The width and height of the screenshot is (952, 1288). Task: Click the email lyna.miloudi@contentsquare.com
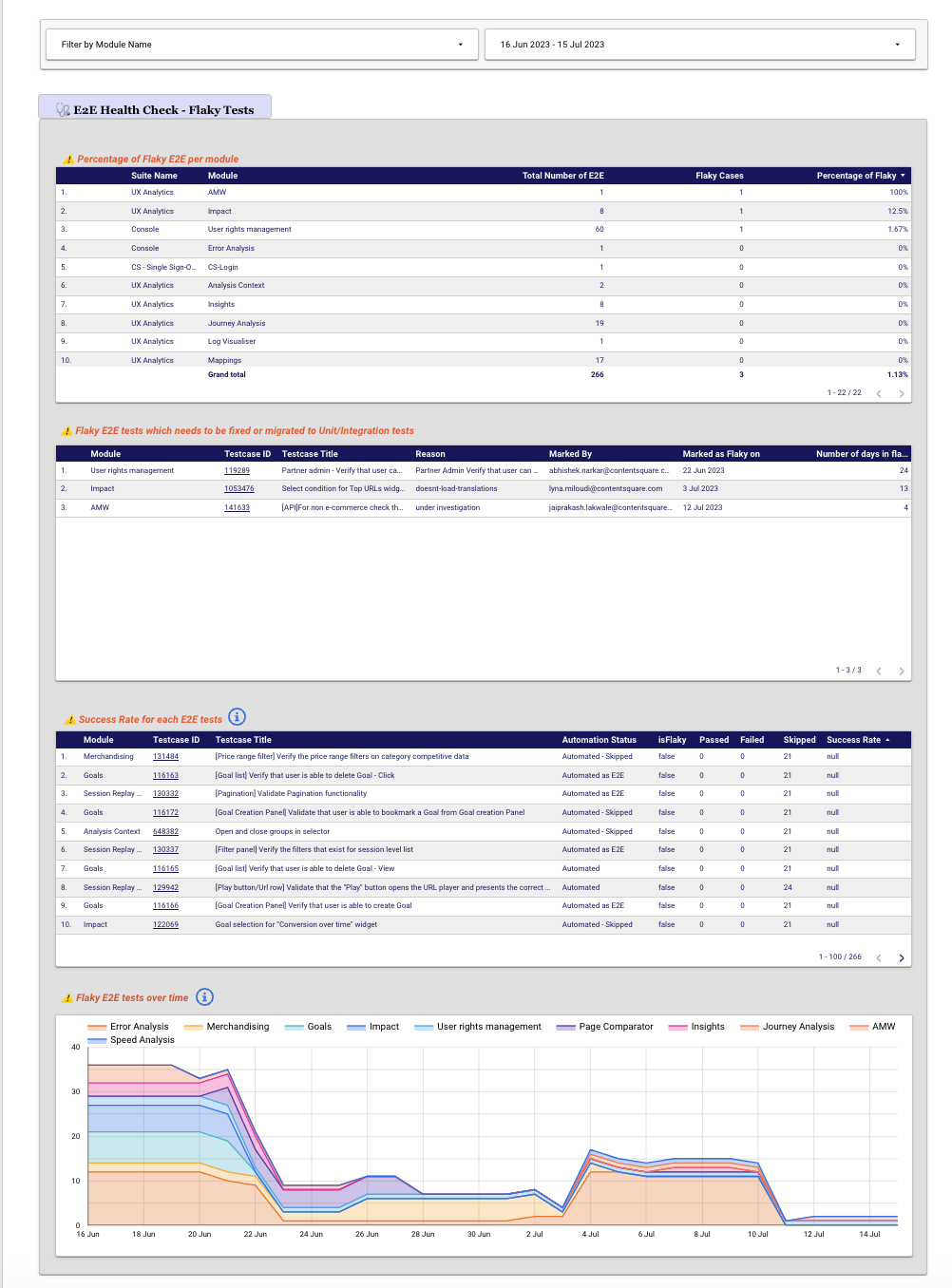pyautogui.click(x=605, y=488)
